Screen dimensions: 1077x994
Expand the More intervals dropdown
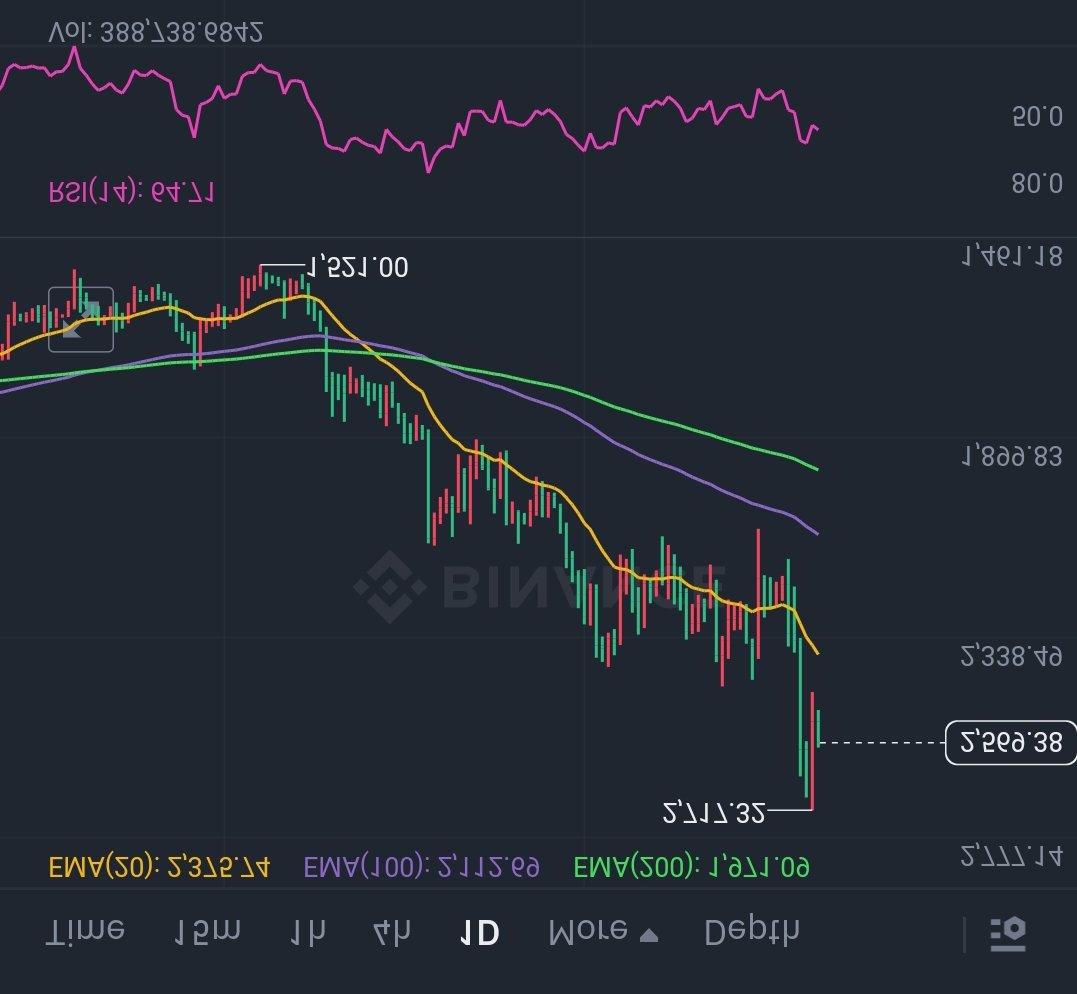coord(603,931)
